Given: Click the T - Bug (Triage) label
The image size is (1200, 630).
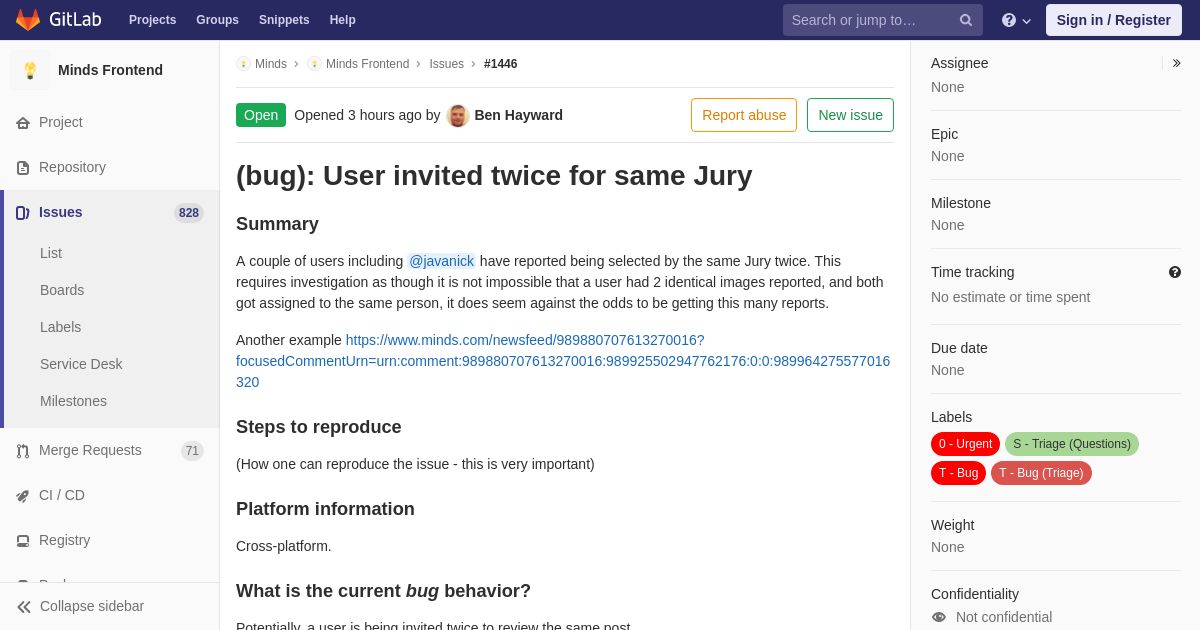Looking at the screenshot, I should click(x=1041, y=473).
